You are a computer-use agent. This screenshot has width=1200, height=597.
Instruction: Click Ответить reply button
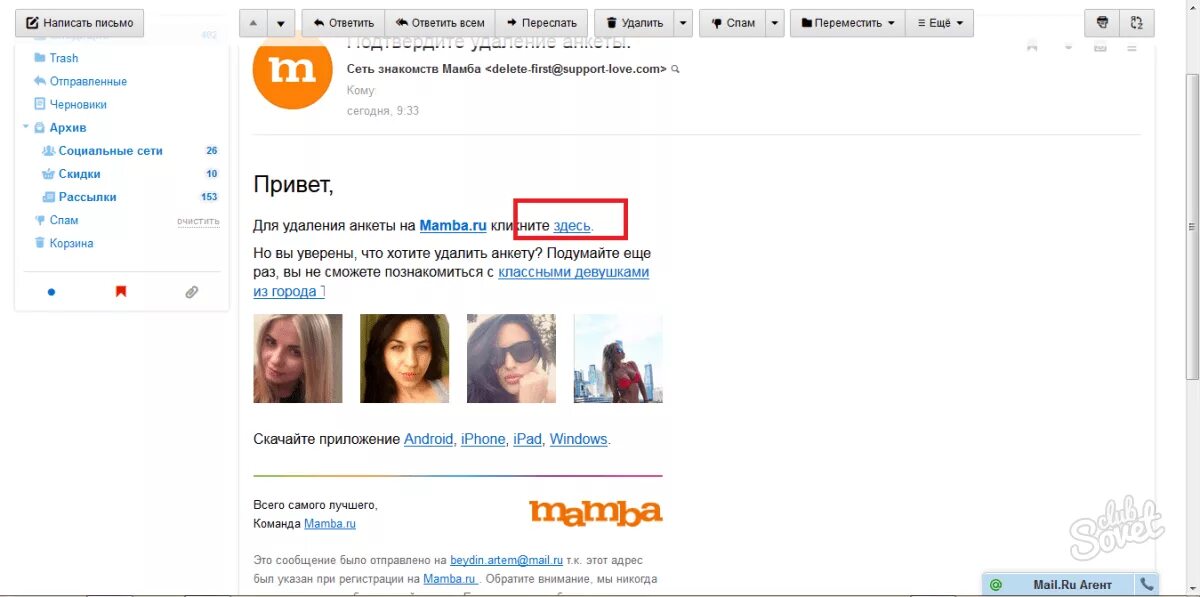point(343,22)
